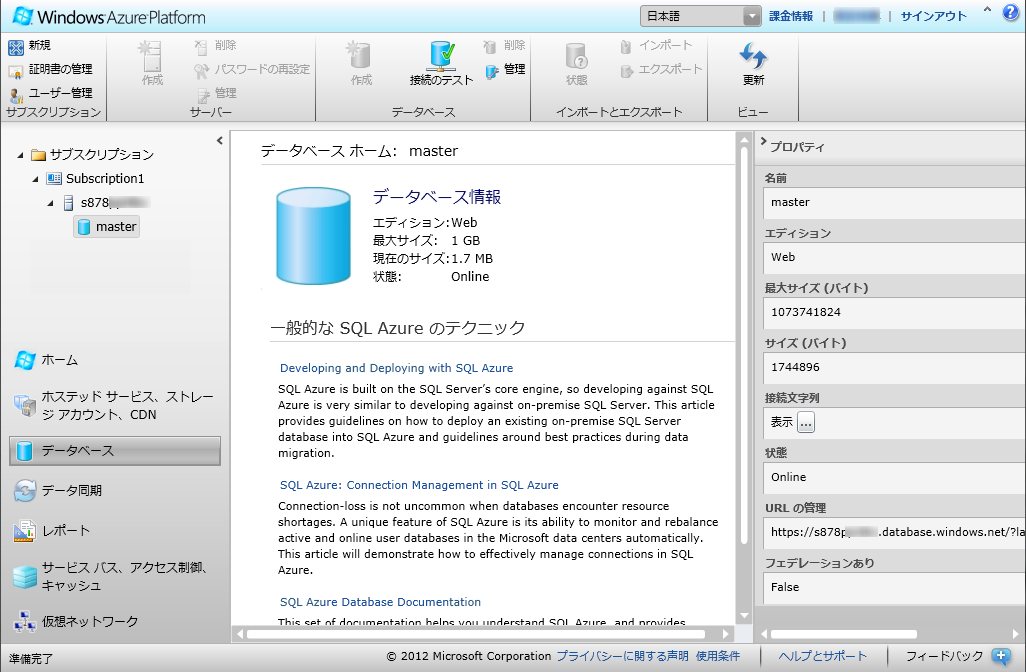Click the server 削除 delete icon

201,46
